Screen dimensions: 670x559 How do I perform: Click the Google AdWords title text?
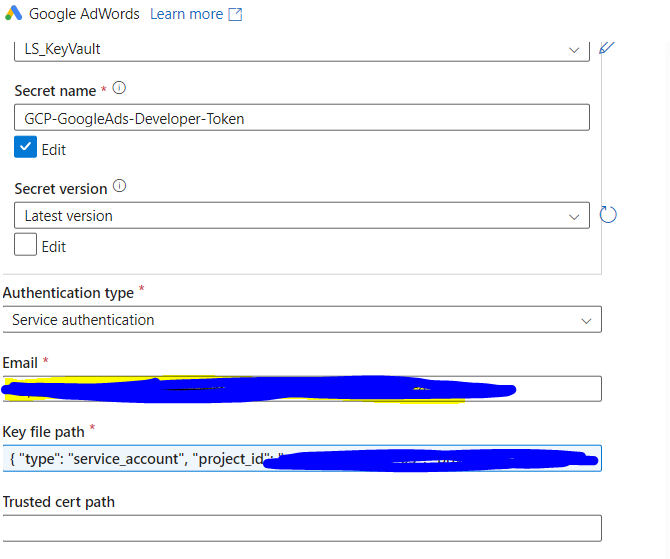point(84,14)
